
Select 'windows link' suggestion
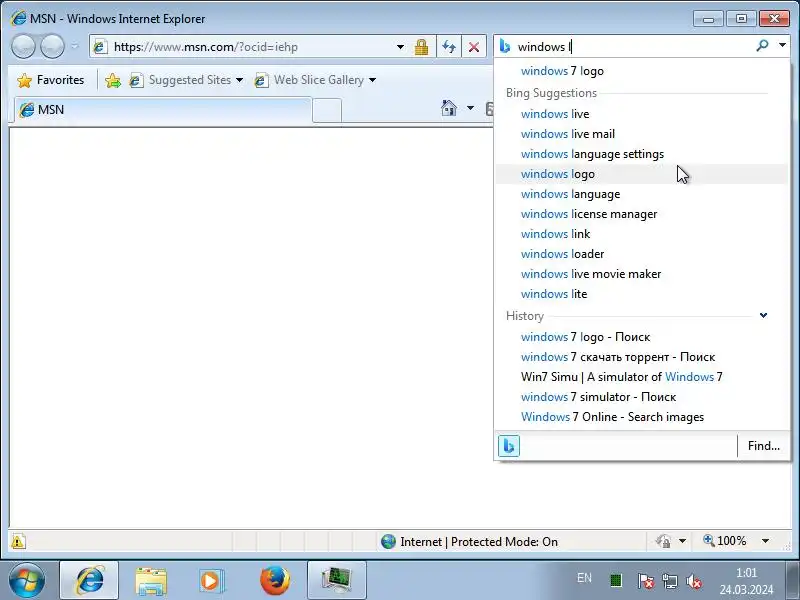[x=641, y=234]
